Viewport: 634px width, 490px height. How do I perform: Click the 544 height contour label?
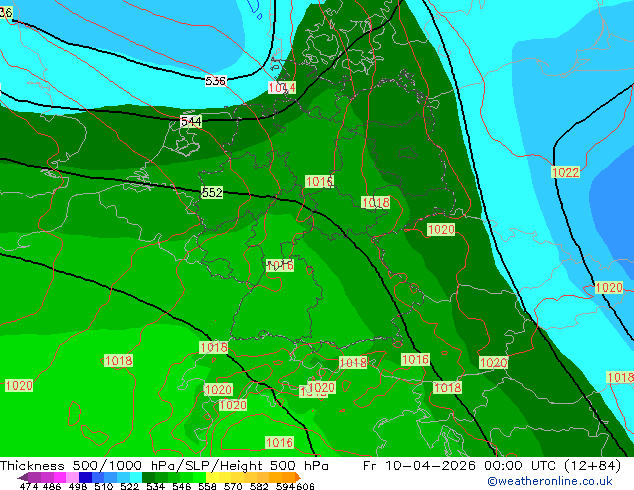click(x=191, y=121)
